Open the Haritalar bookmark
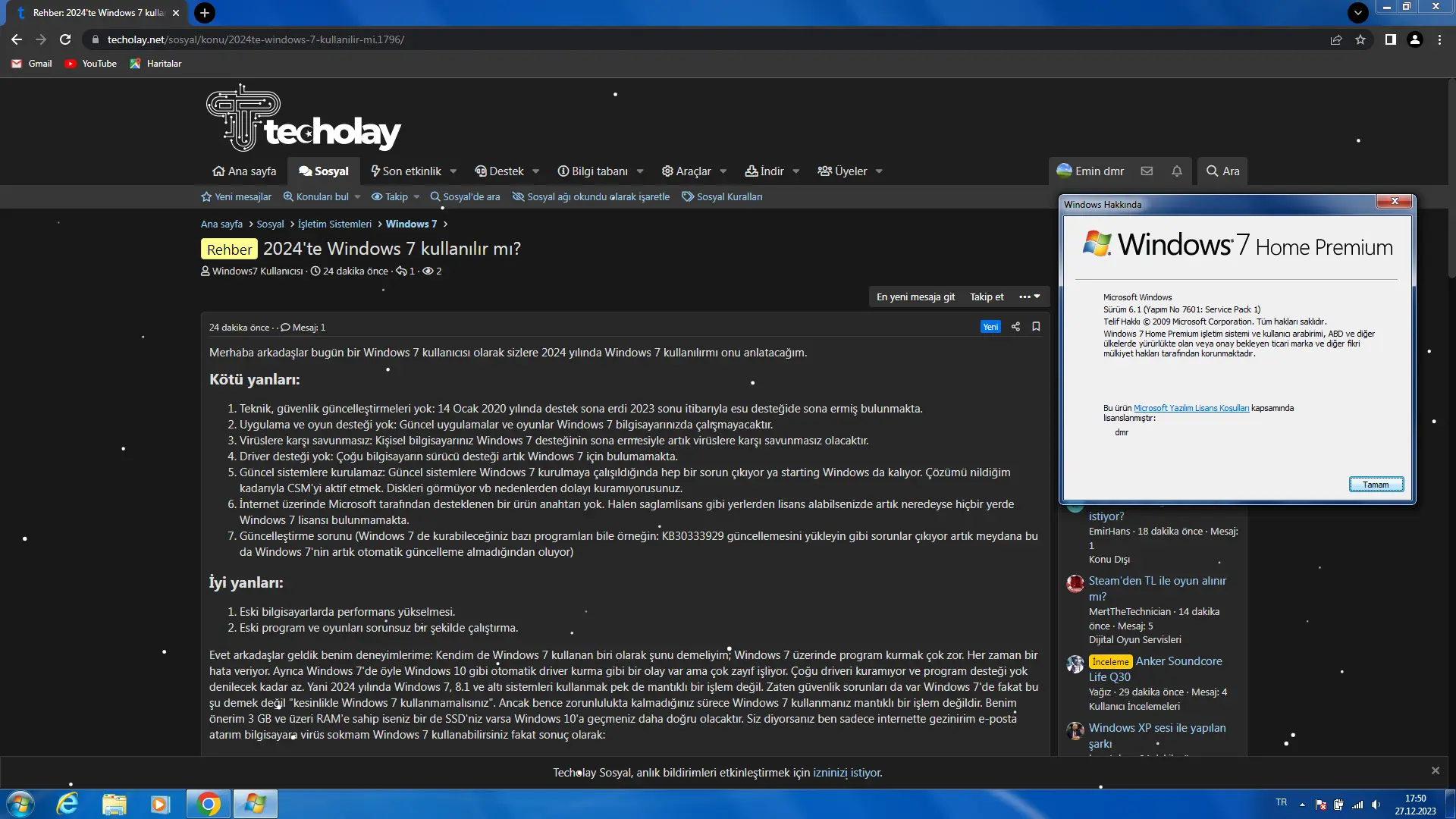 pos(156,64)
